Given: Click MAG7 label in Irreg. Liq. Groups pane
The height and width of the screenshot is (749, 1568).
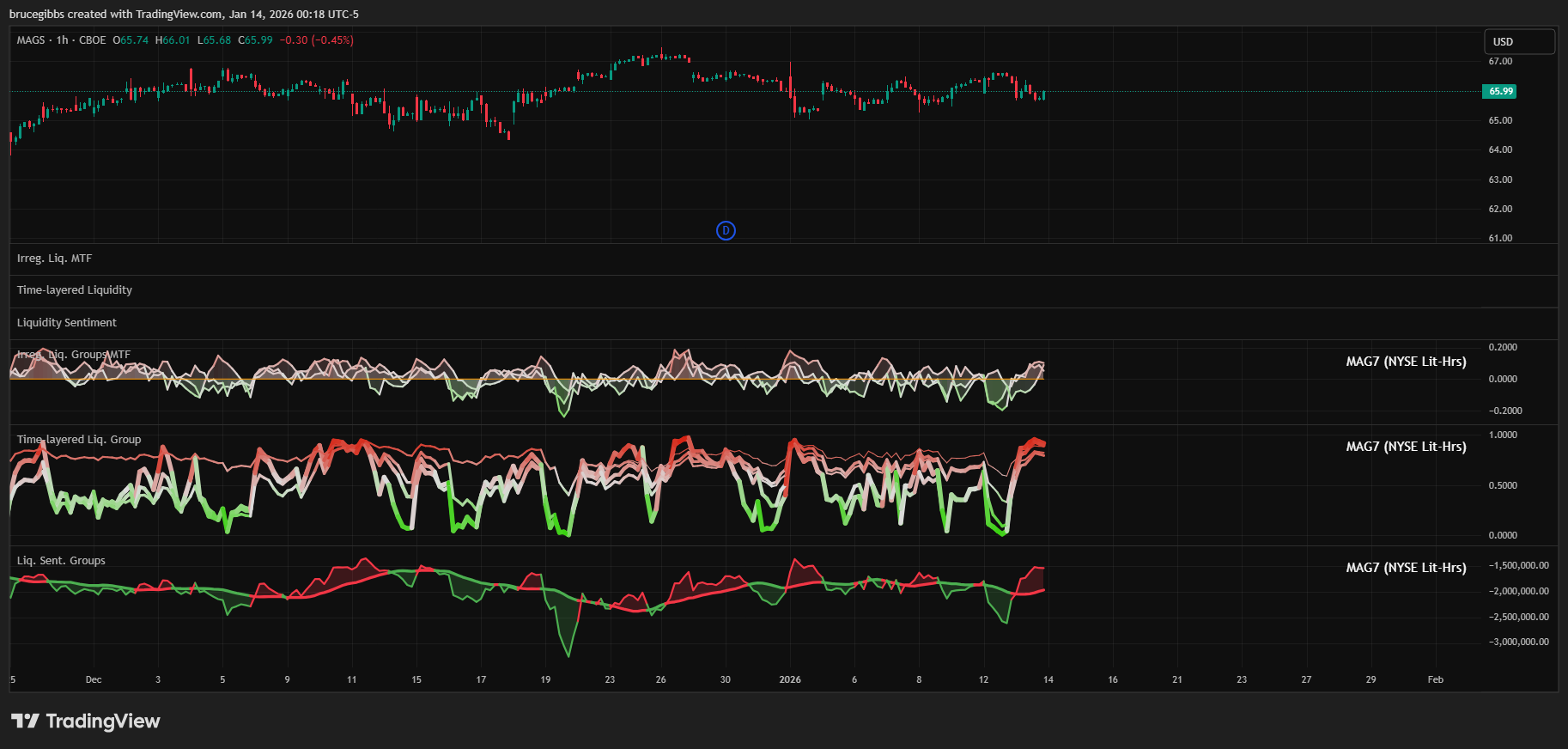Looking at the screenshot, I should (1406, 362).
